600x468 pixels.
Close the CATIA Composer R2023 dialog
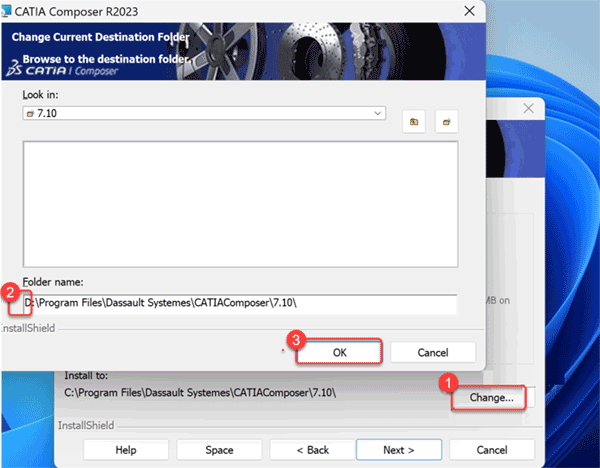coord(470,11)
